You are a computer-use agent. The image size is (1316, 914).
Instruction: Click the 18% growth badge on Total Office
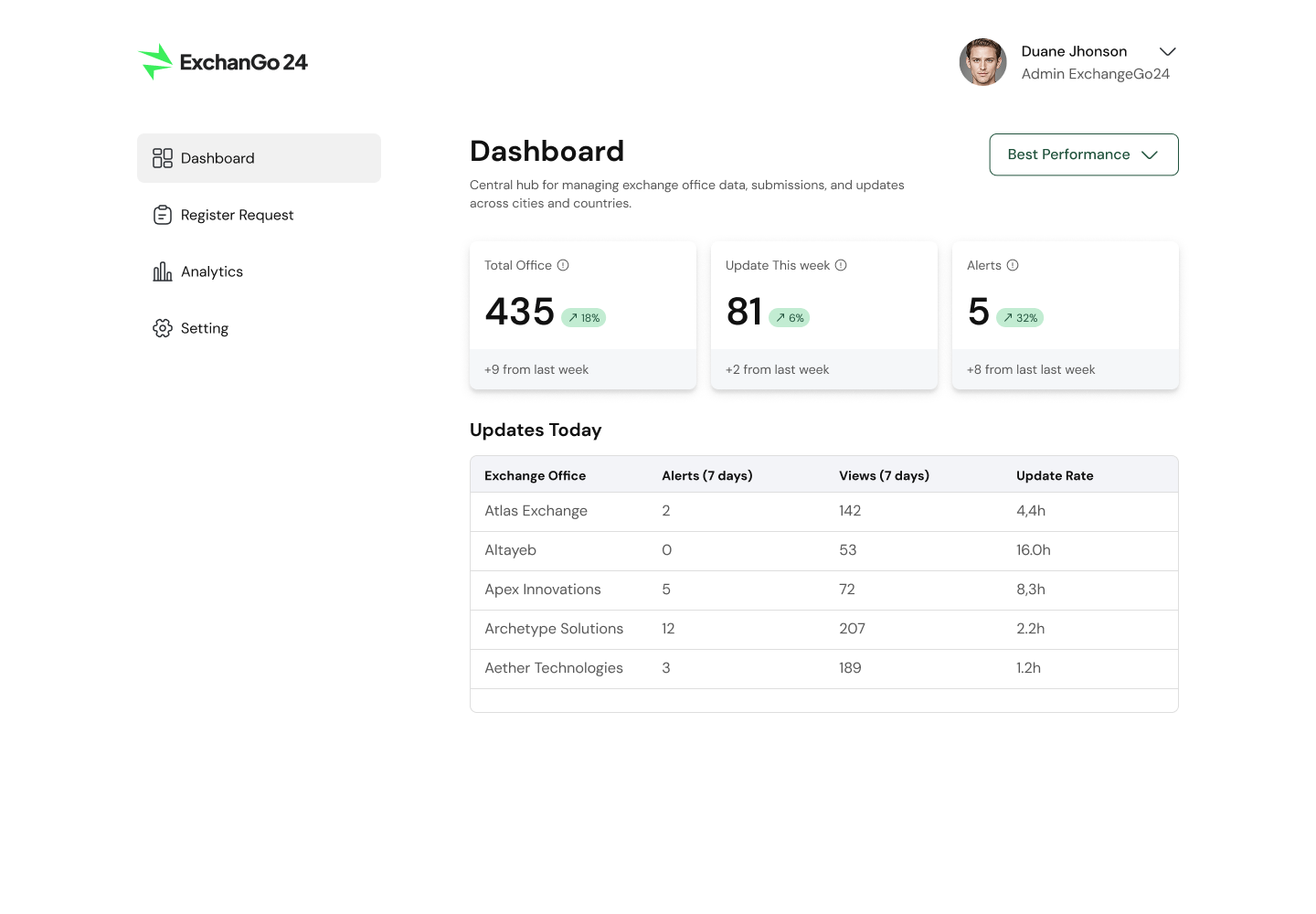[x=583, y=318]
